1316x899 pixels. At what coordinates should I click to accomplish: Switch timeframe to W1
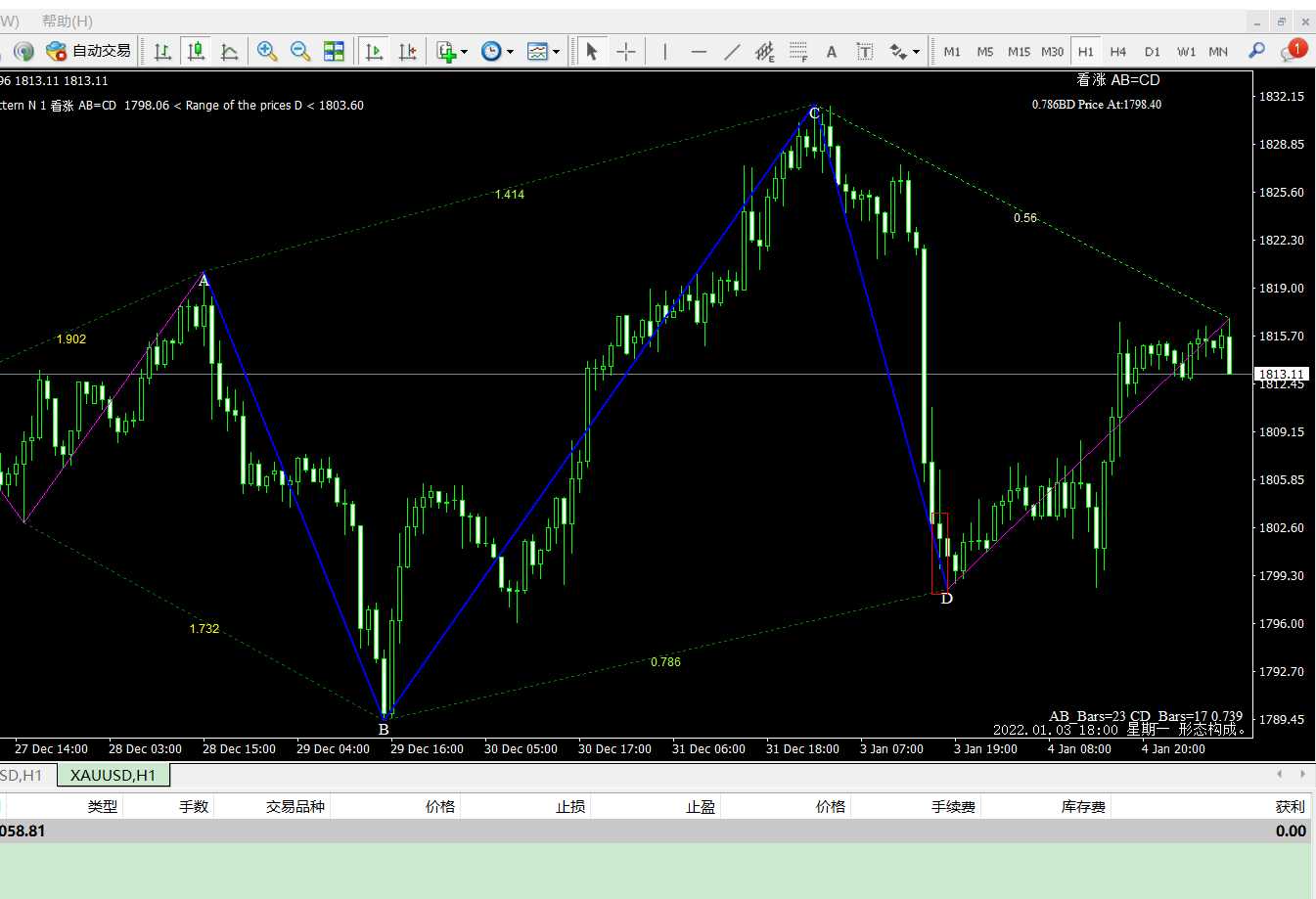coord(1187,52)
